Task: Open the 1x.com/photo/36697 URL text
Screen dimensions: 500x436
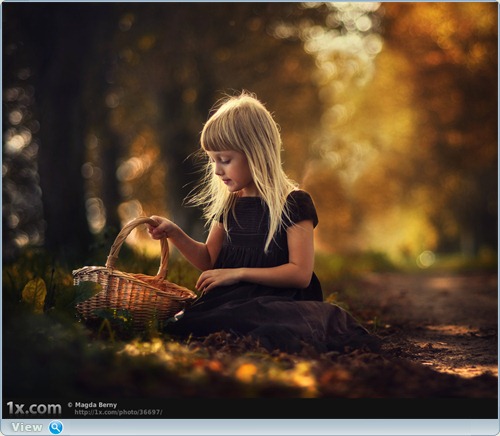Action: coord(118,412)
